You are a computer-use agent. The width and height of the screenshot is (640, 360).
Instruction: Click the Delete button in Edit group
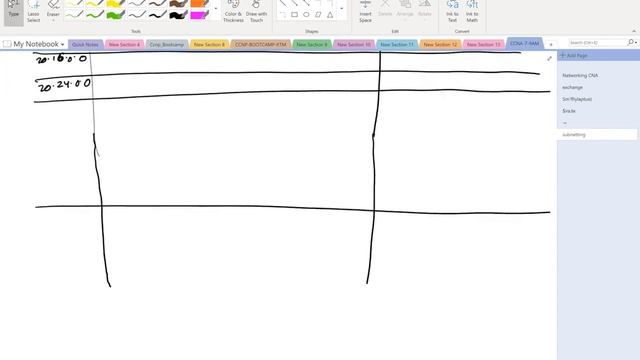coord(385,9)
